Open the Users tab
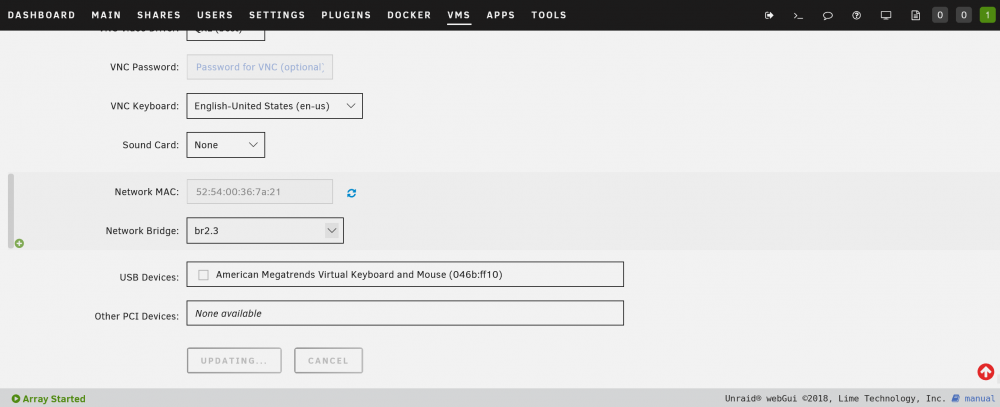1000x407 pixels. [215, 15]
